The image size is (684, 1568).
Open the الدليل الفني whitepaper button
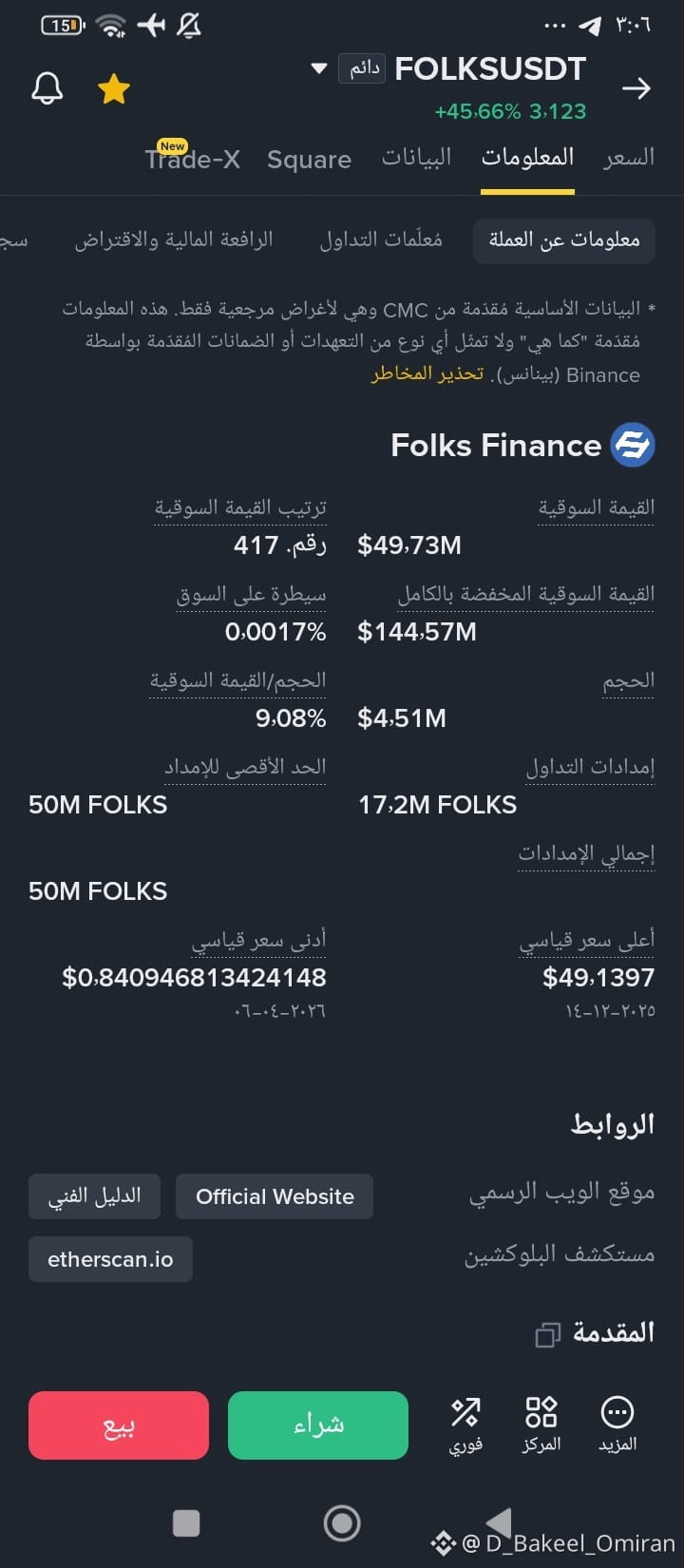pos(94,1196)
